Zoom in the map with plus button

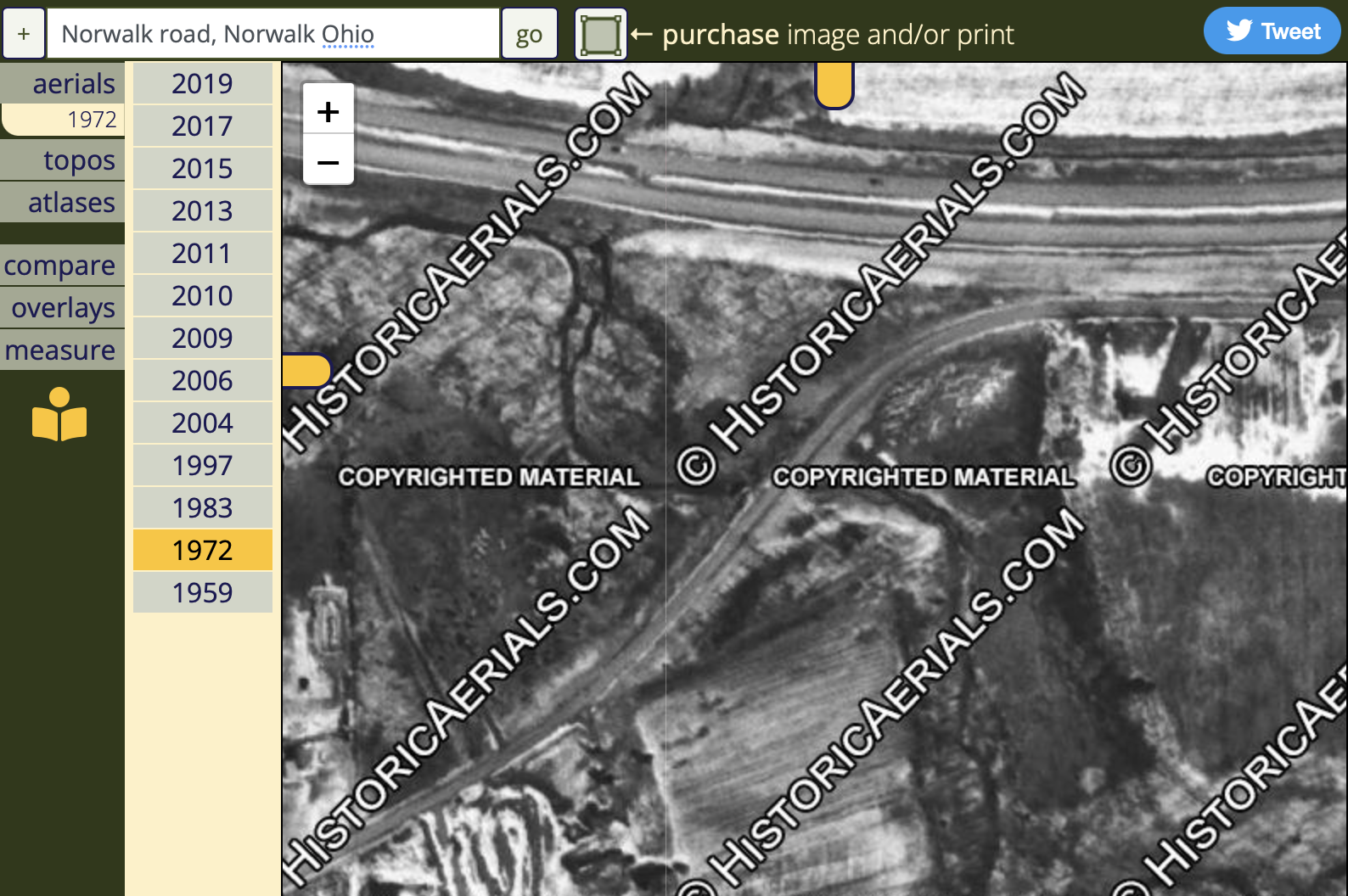click(329, 111)
